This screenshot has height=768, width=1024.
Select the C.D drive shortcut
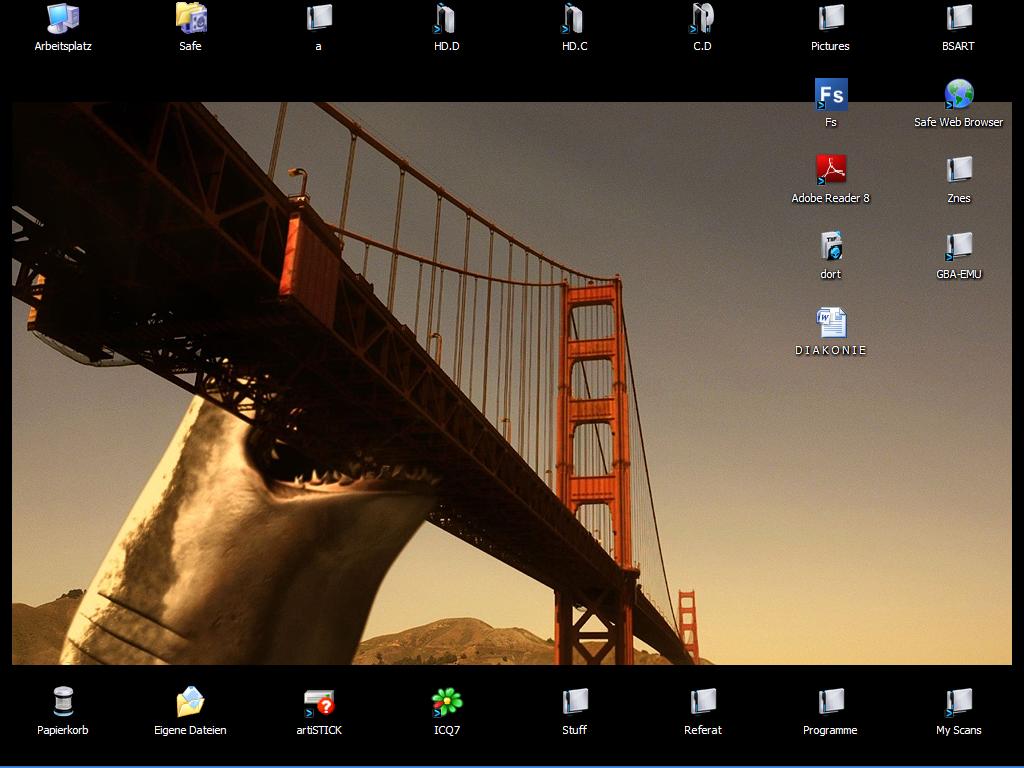tap(702, 18)
